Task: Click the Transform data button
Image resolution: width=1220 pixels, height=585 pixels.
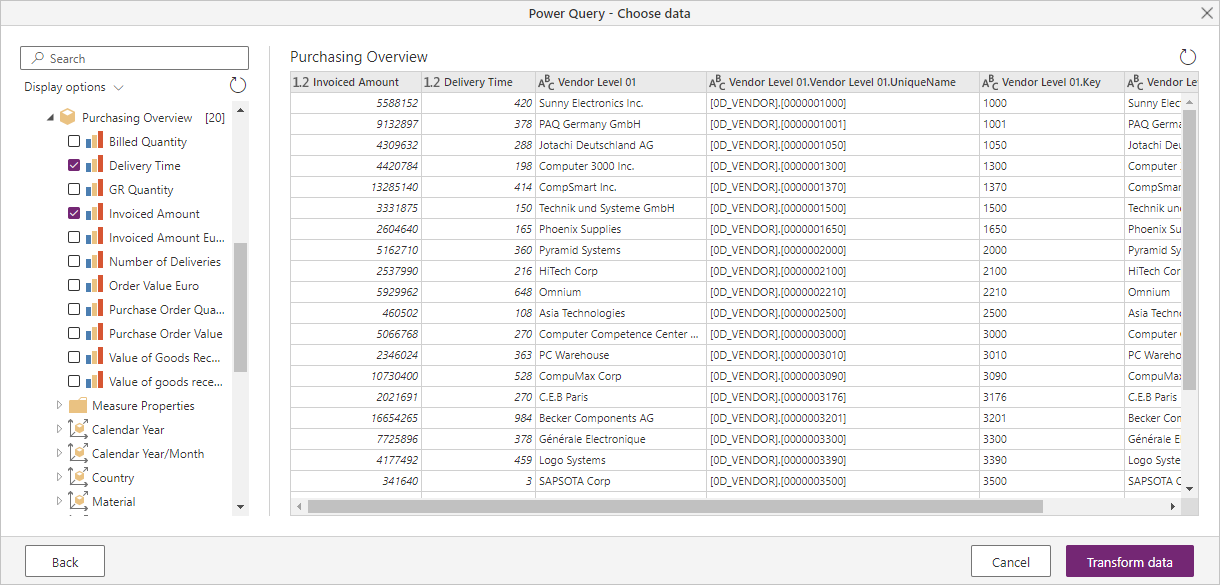Action: tap(1129, 561)
